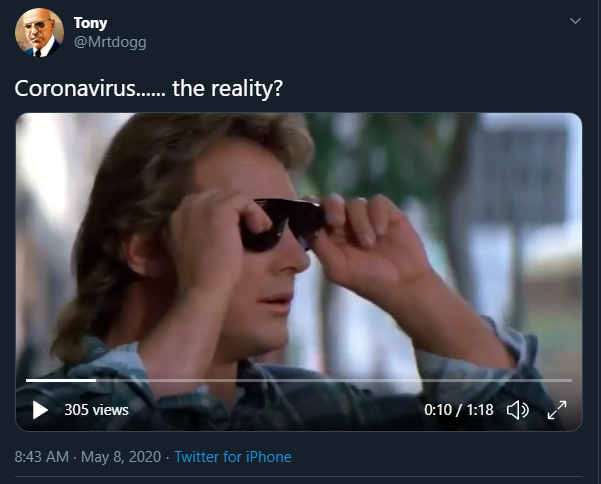Click Tony's profile avatar picture
601x484 pixels.
(x=39, y=33)
